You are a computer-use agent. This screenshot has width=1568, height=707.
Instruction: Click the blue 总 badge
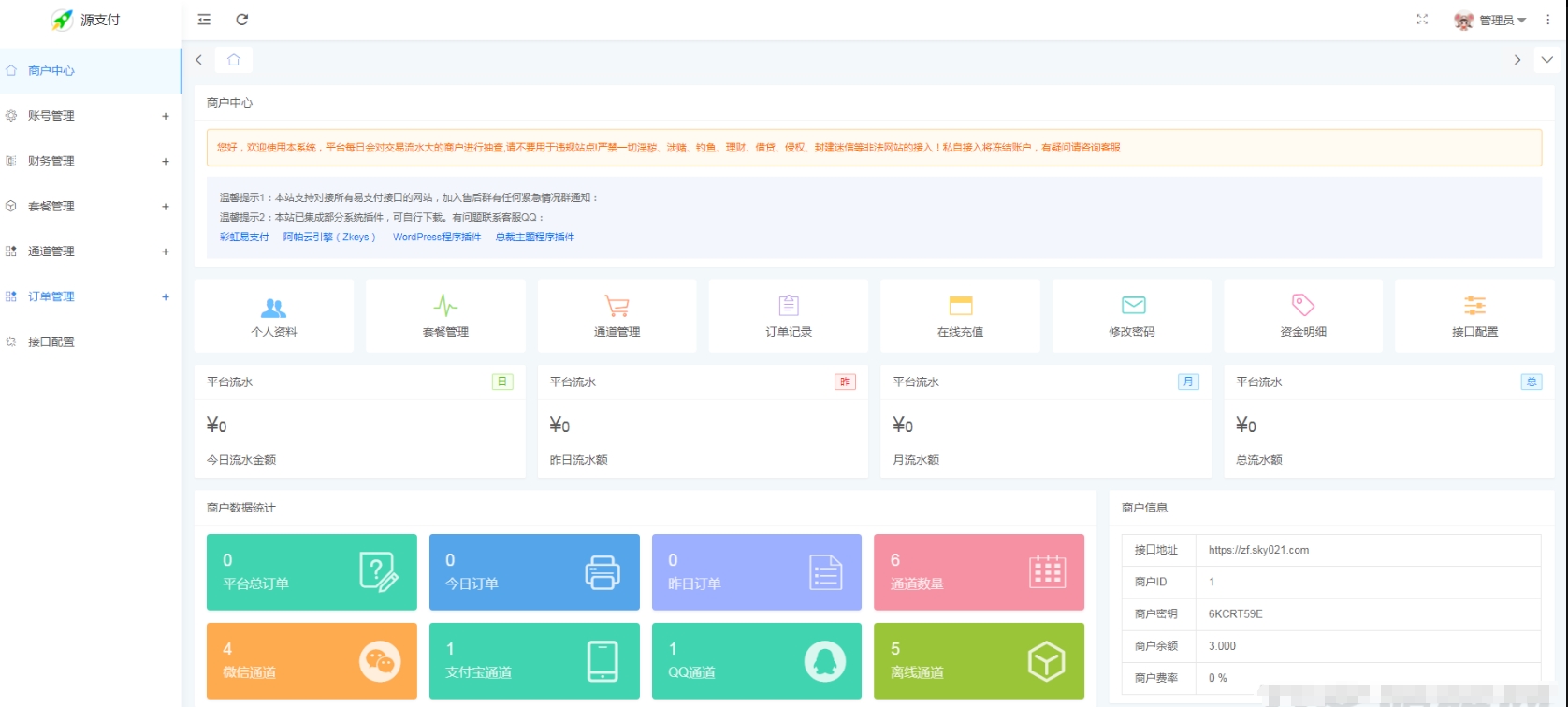[1532, 382]
